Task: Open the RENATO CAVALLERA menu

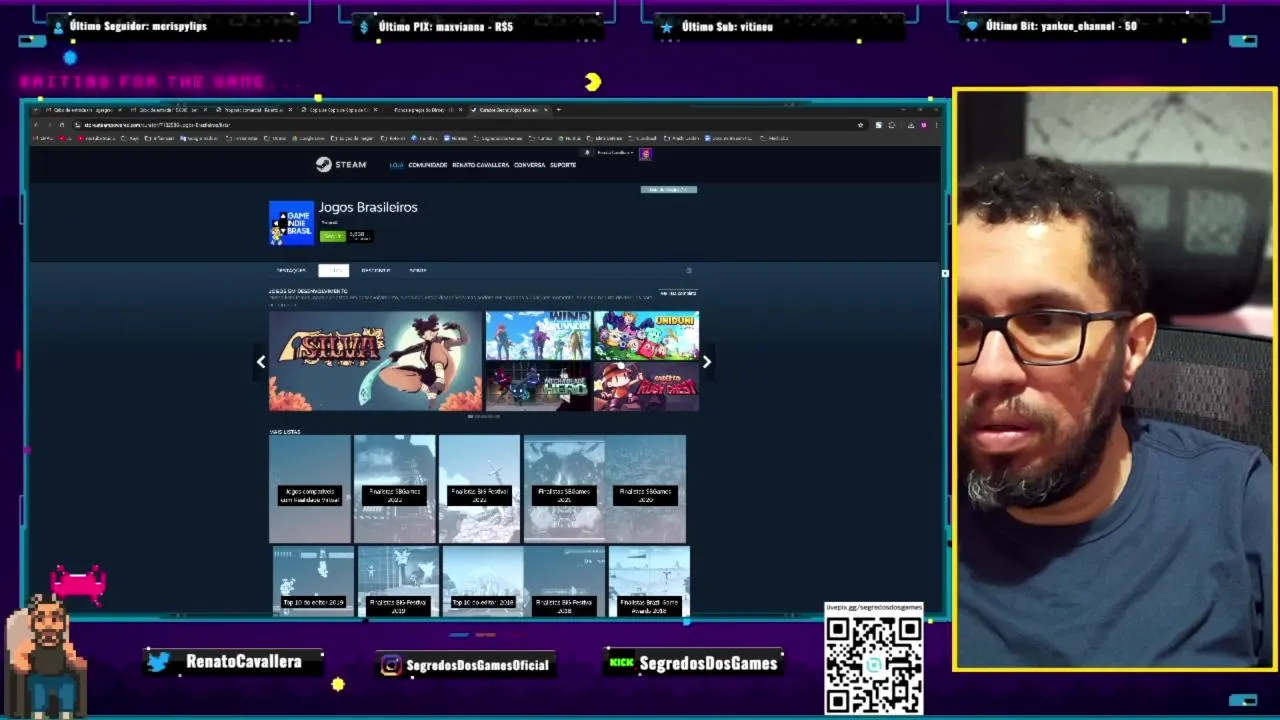Action: click(481, 165)
